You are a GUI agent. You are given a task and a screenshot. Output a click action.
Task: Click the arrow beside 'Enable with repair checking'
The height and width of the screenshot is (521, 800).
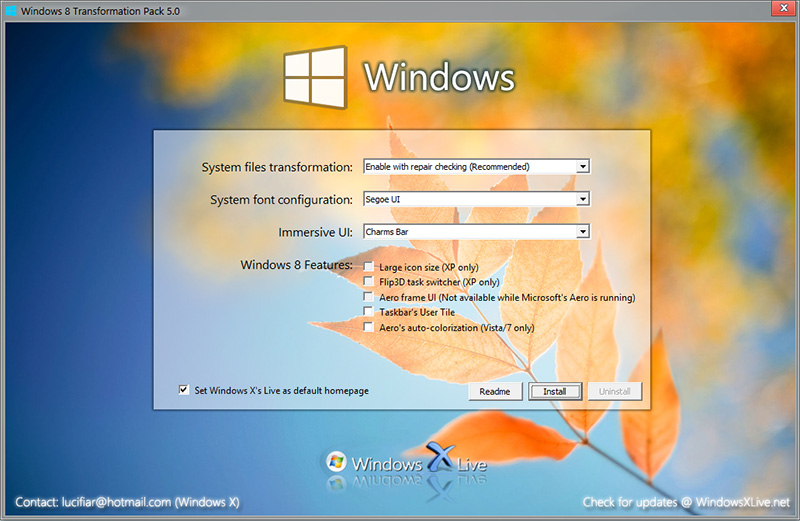coord(583,166)
